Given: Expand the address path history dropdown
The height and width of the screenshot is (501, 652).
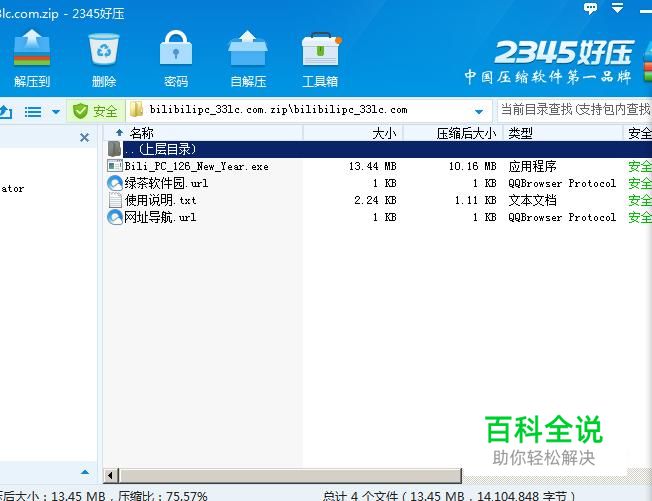Looking at the screenshot, I should [479, 111].
